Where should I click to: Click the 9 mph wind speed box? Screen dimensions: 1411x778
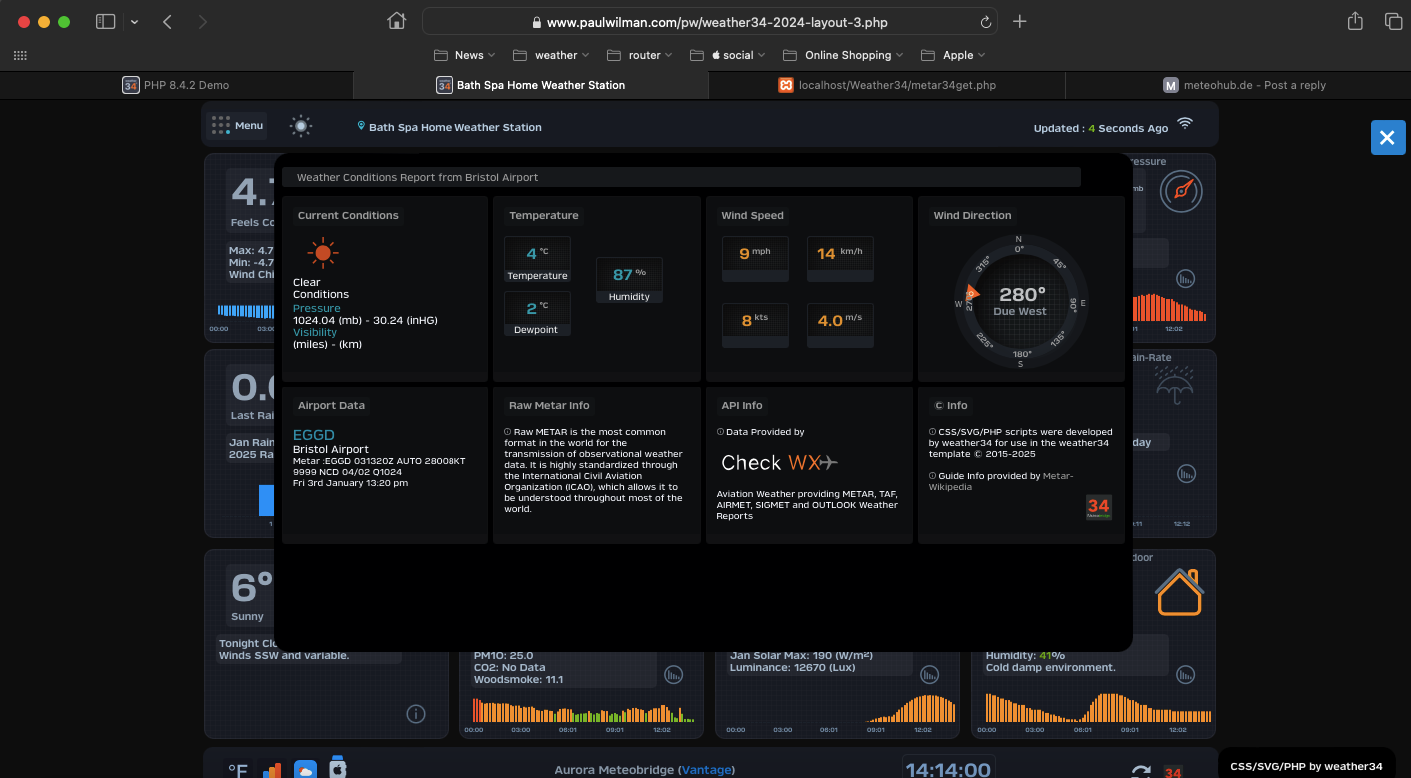click(755, 259)
